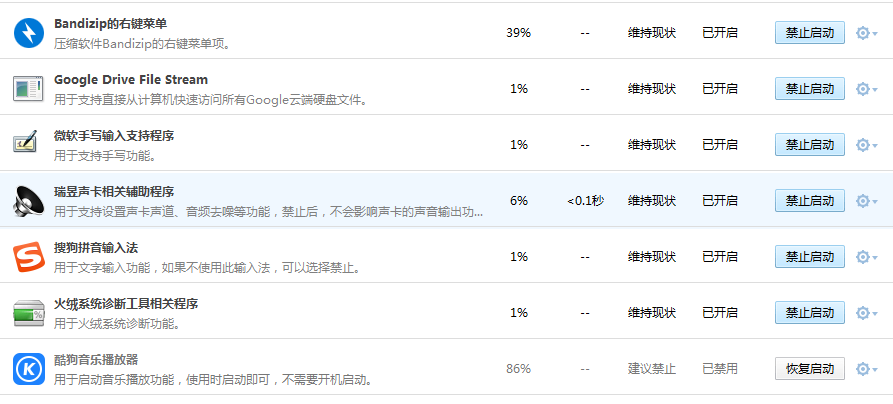893x404 pixels.
Task: Click the 火绒系统诊断工具 battery icon
Action: coord(28,313)
